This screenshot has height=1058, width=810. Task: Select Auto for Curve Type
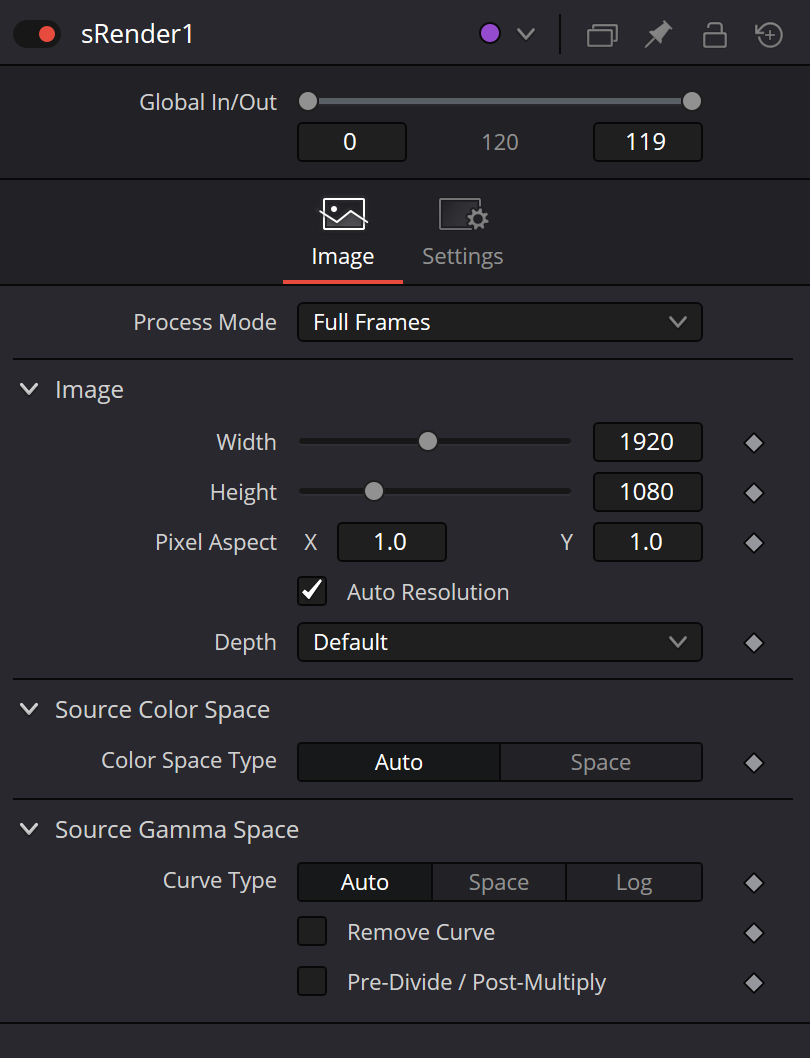click(x=364, y=882)
